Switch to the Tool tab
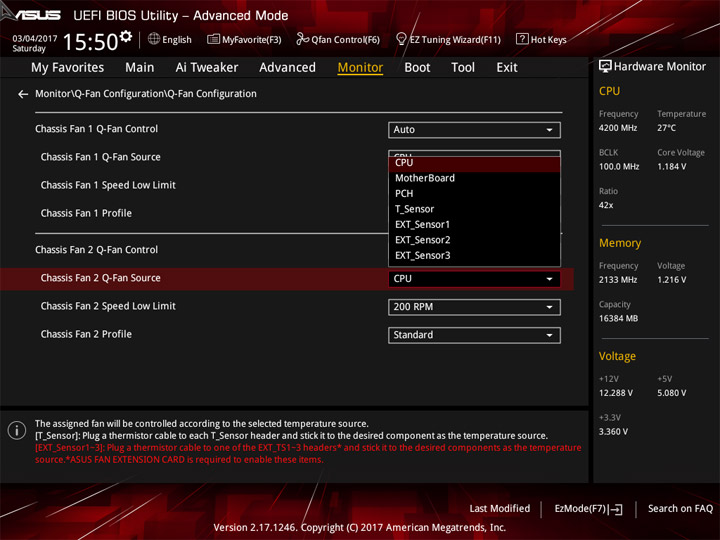Viewport: 720px width, 540px height. 463,68
